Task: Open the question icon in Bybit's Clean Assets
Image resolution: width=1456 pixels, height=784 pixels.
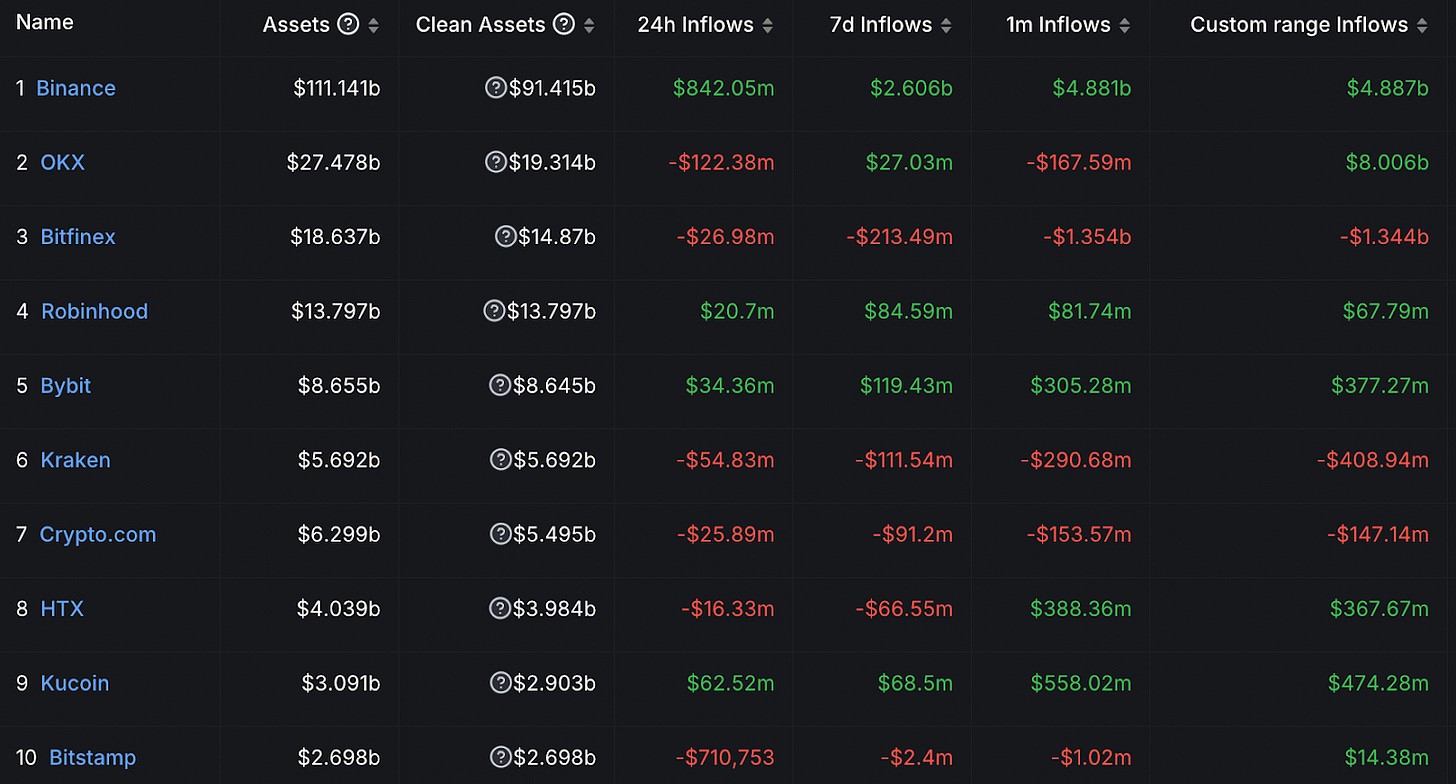Action: pos(501,385)
